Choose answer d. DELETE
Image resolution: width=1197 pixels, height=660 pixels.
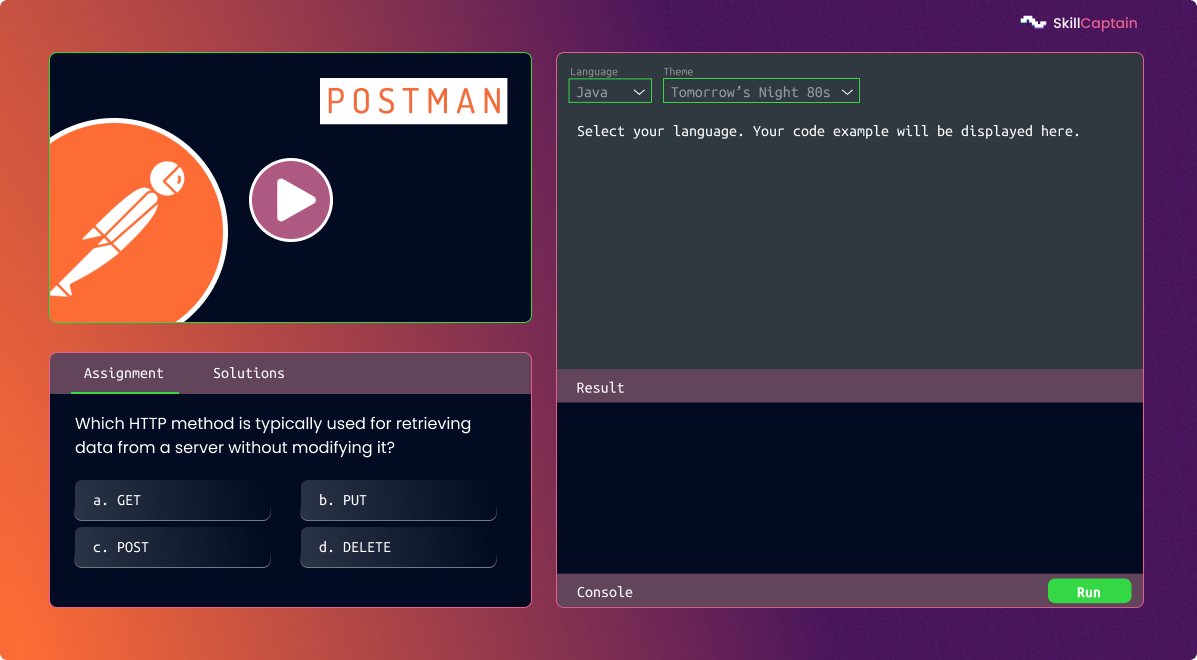click(398, 548)
